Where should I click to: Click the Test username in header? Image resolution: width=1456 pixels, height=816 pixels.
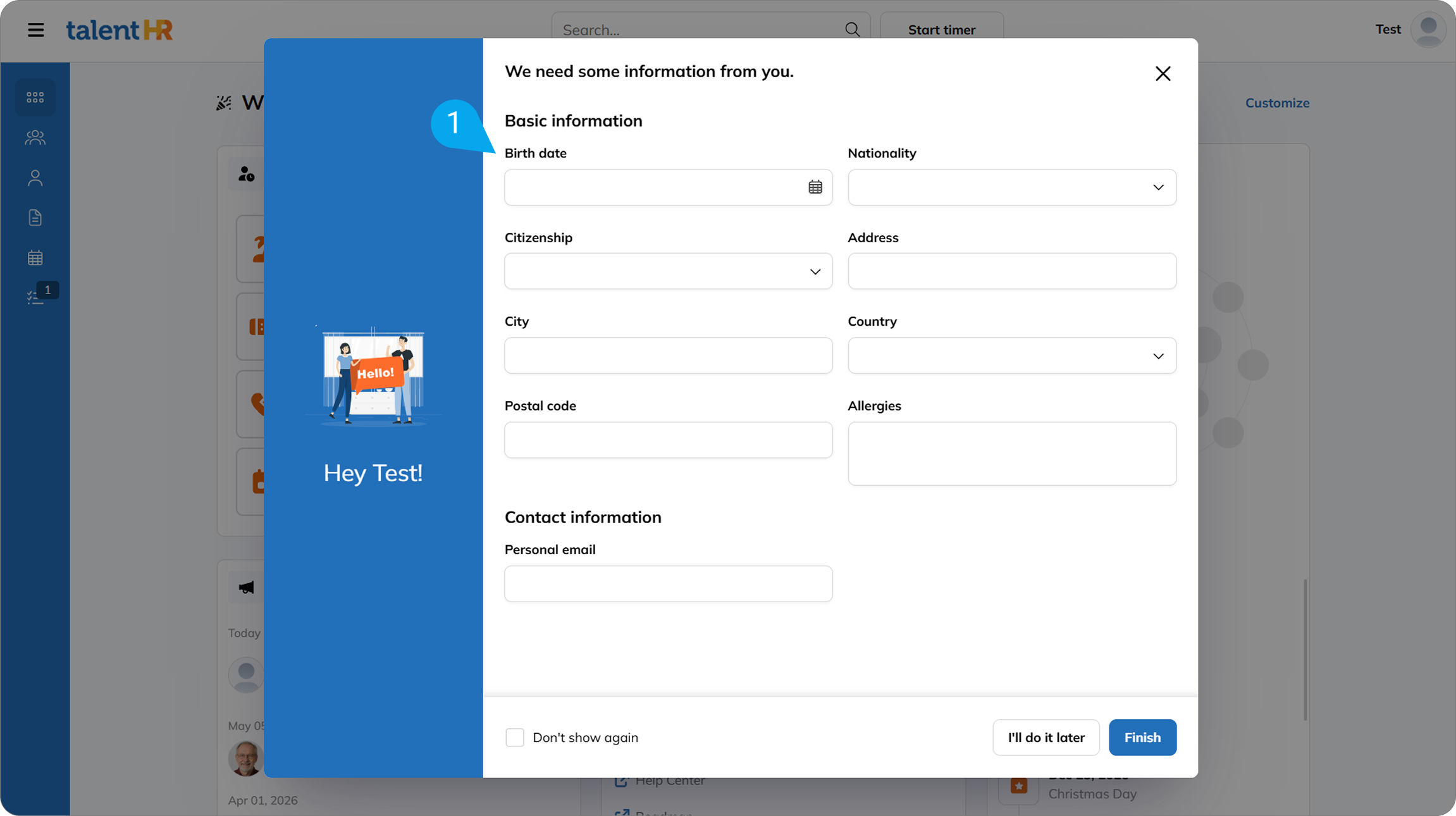[1388, 29]
